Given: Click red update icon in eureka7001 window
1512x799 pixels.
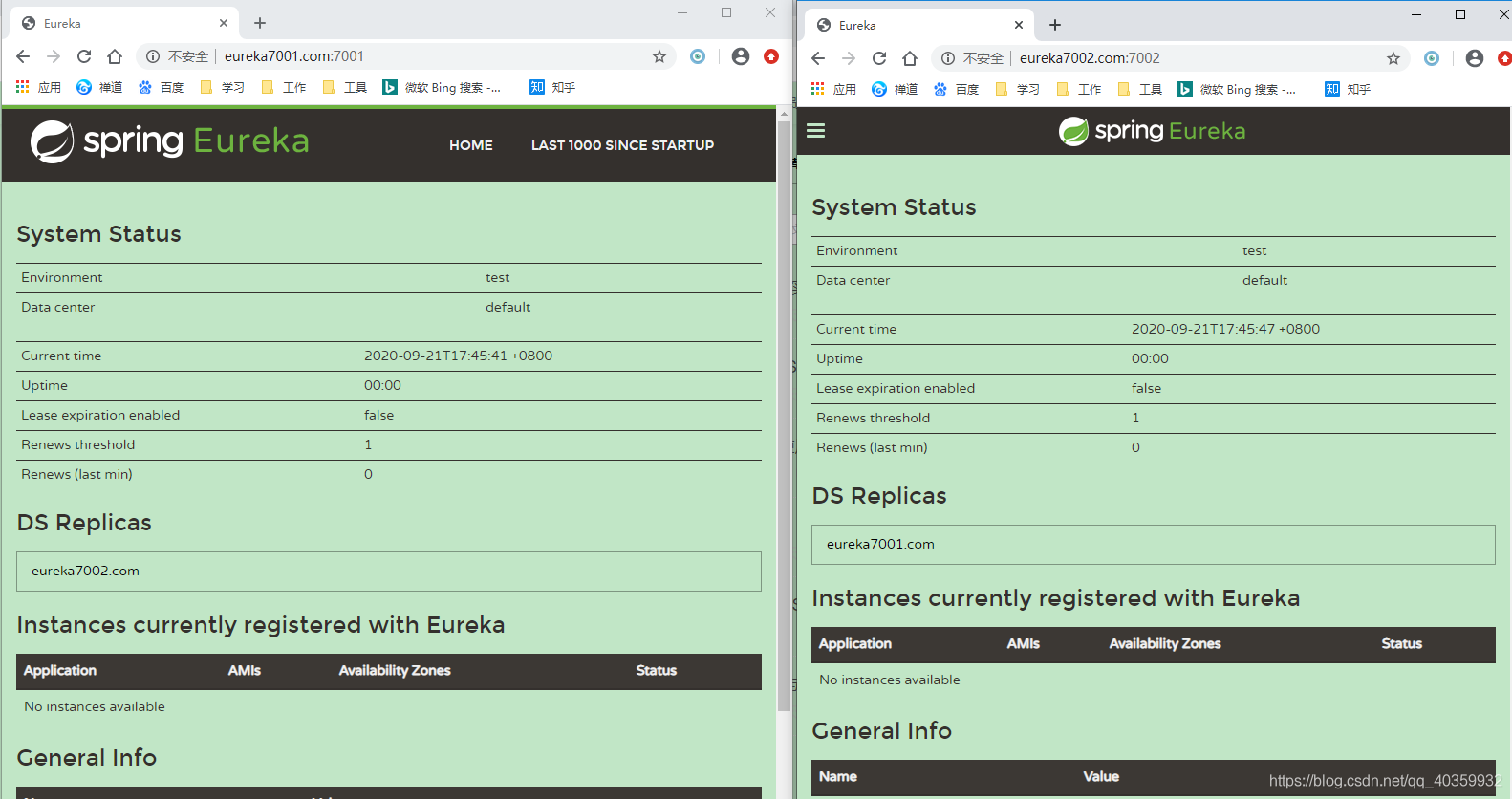Looking at the screenshot, I should [x=771, y=56].
